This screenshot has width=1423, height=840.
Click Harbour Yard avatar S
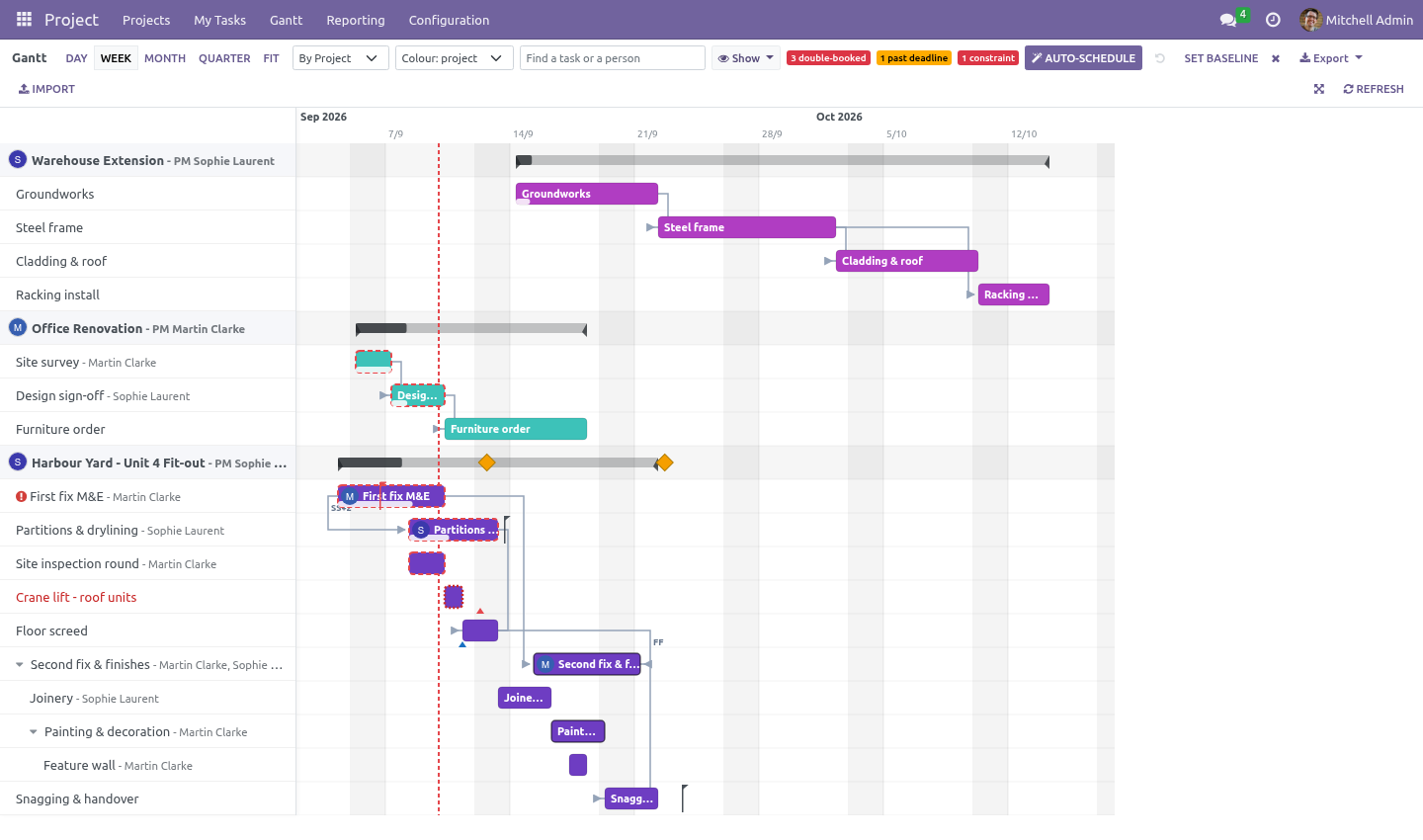click(x=17, y=462)
